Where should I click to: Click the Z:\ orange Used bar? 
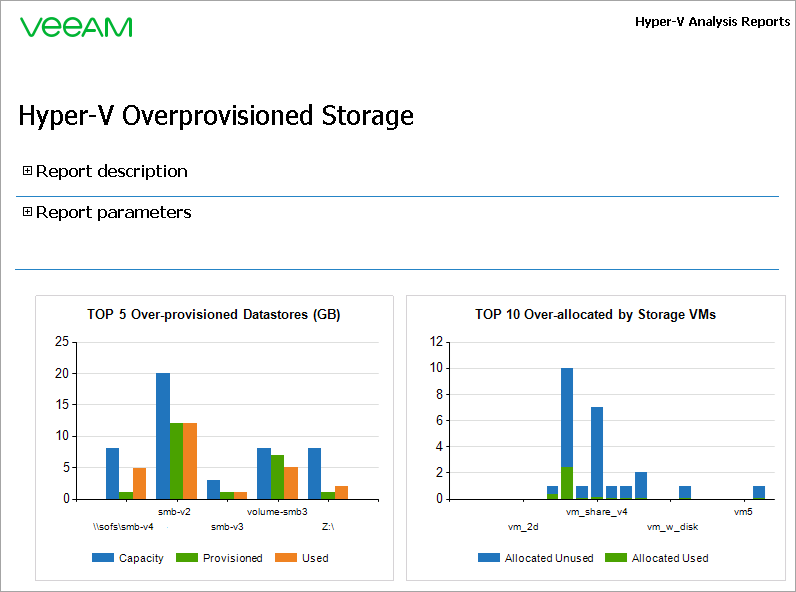(342, 492)
